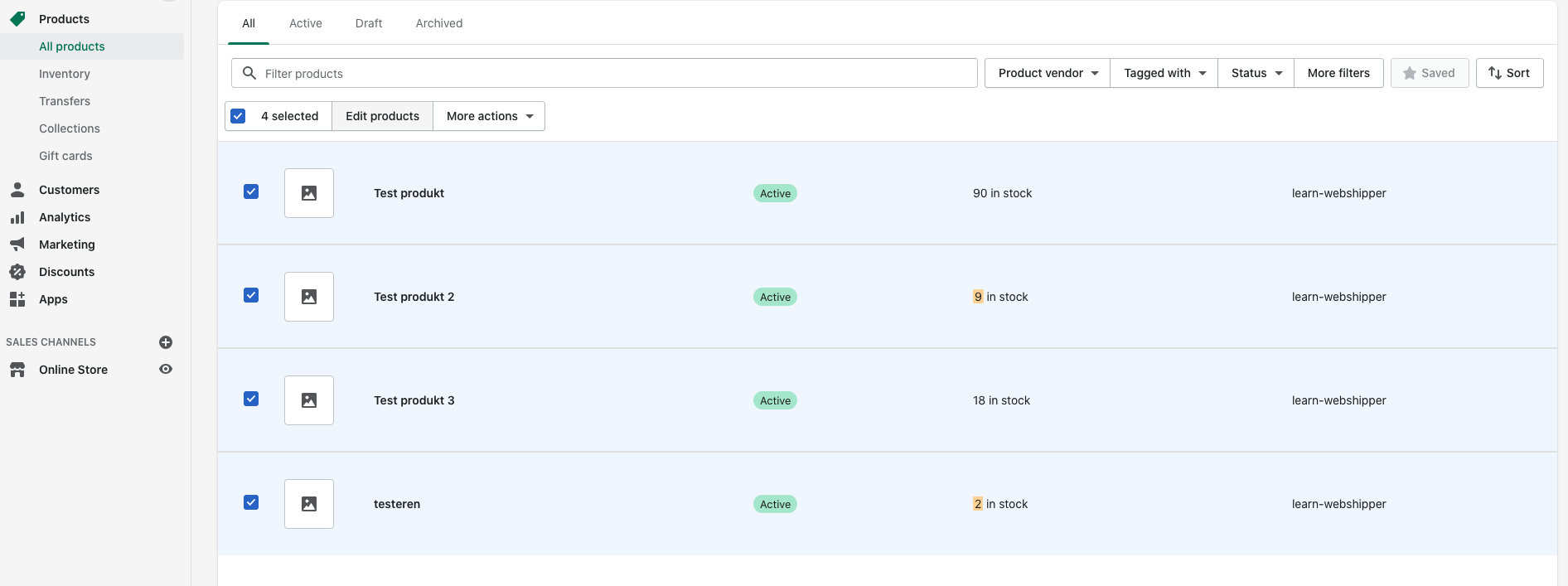View online store via the eye icon
Viewport: 1568px width, 586px height.
[166, 370]
